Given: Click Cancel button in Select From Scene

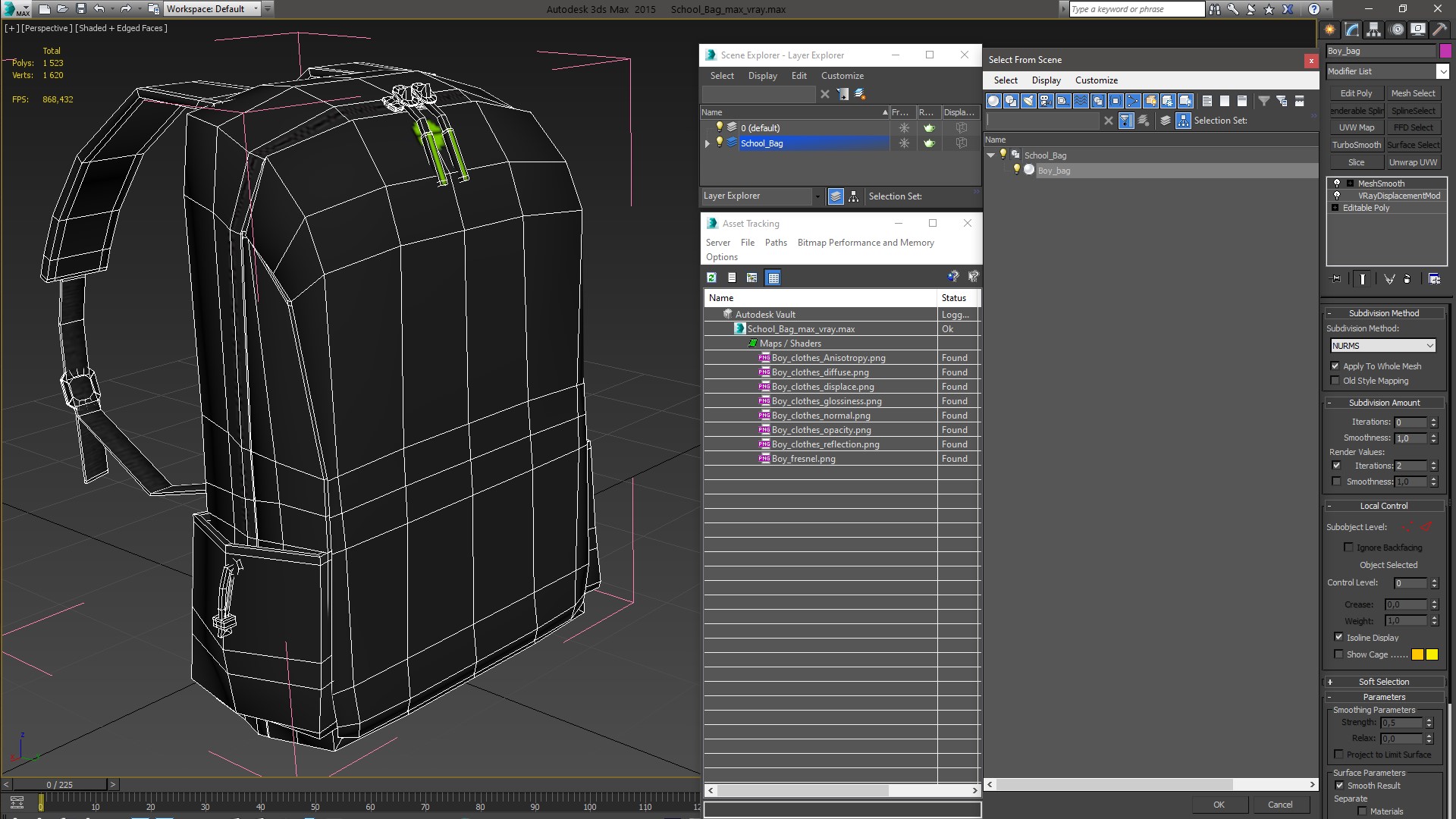Looking at the screenshot, I should click(1280, 805).
